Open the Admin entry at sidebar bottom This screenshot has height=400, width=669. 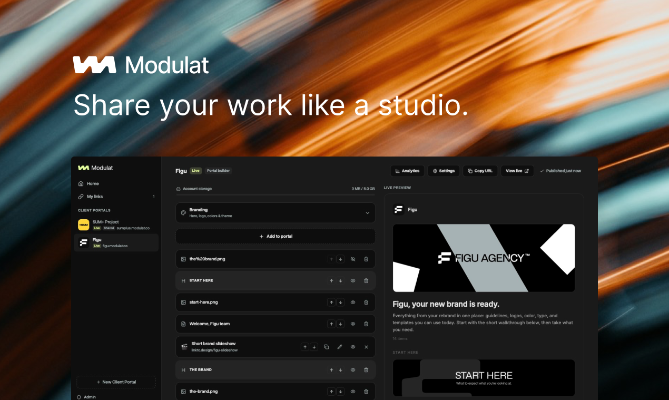pos(87,397)
